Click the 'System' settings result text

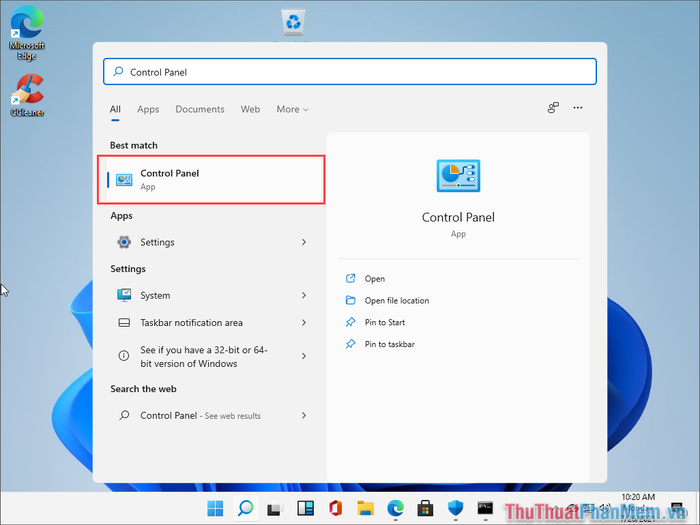click(x=155, y=296)
